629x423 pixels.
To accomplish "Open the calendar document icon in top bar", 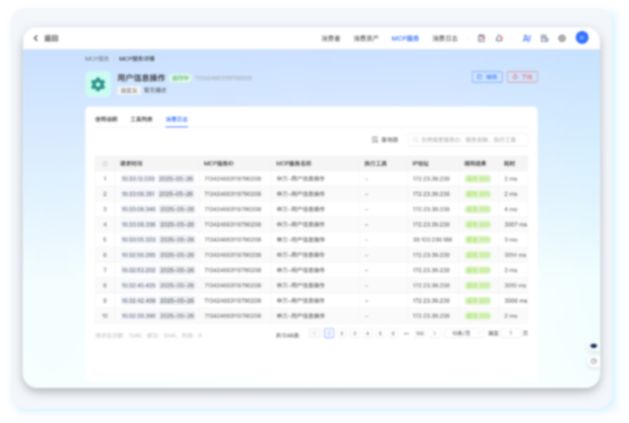I will (481, 38).
